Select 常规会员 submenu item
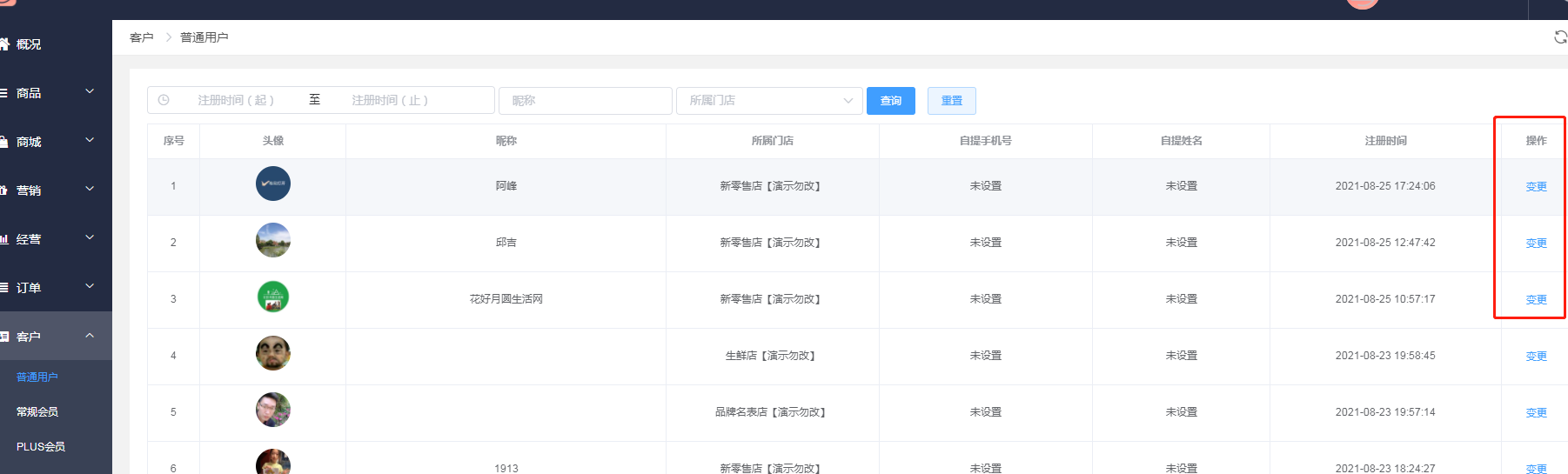The height and width of the screenshot is (474, 1568). [37, 412]
